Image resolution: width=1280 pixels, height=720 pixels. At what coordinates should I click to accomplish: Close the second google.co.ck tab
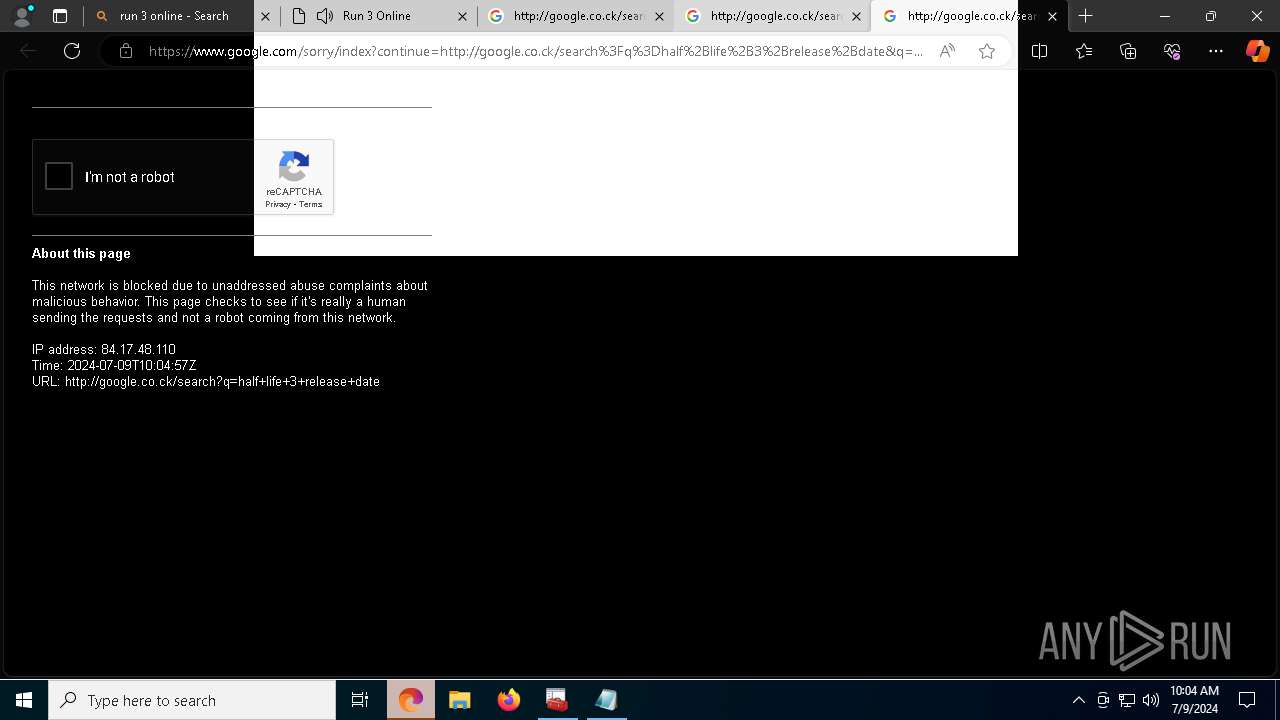(x=856, y=16)
